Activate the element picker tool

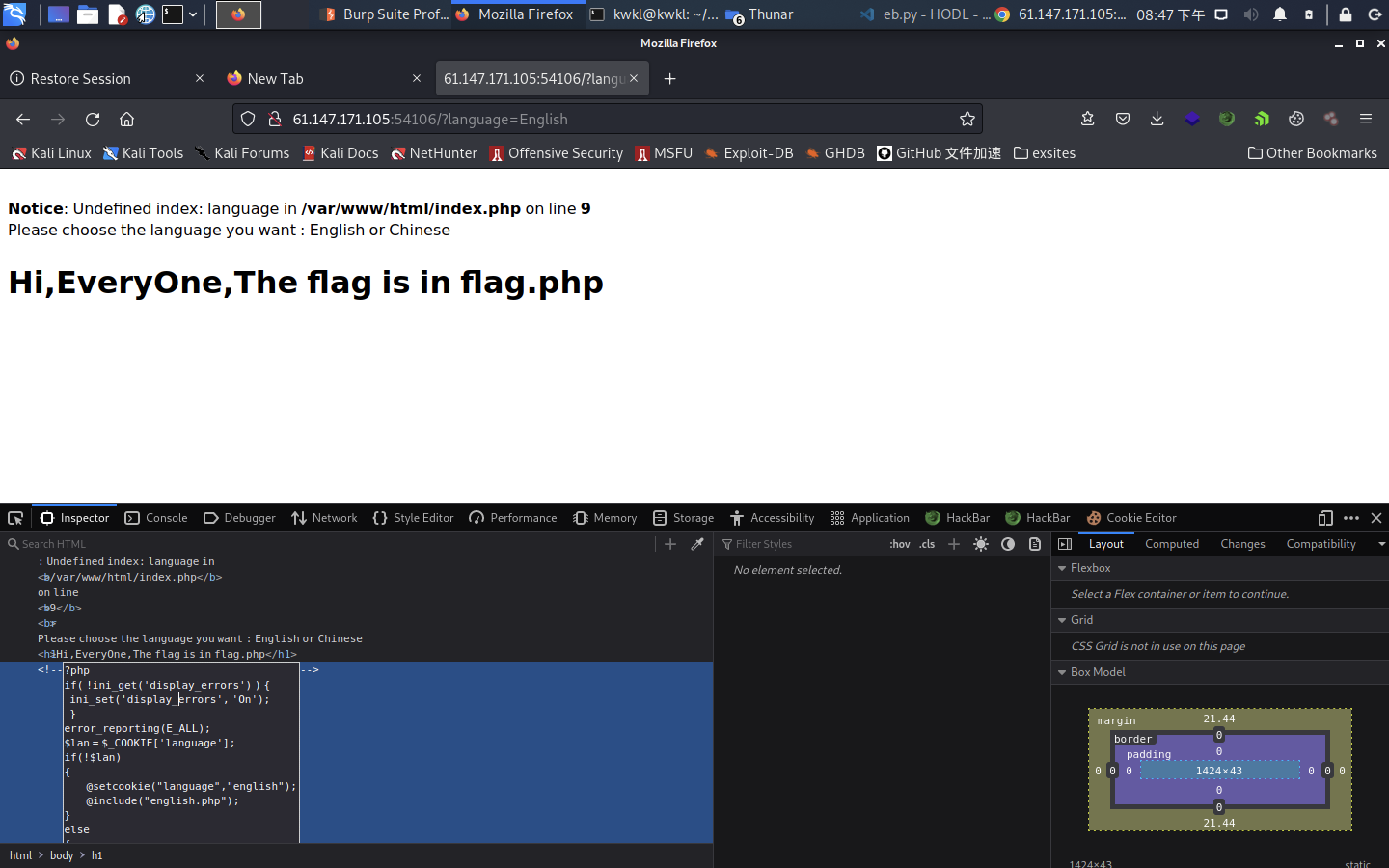pos(15,517)
